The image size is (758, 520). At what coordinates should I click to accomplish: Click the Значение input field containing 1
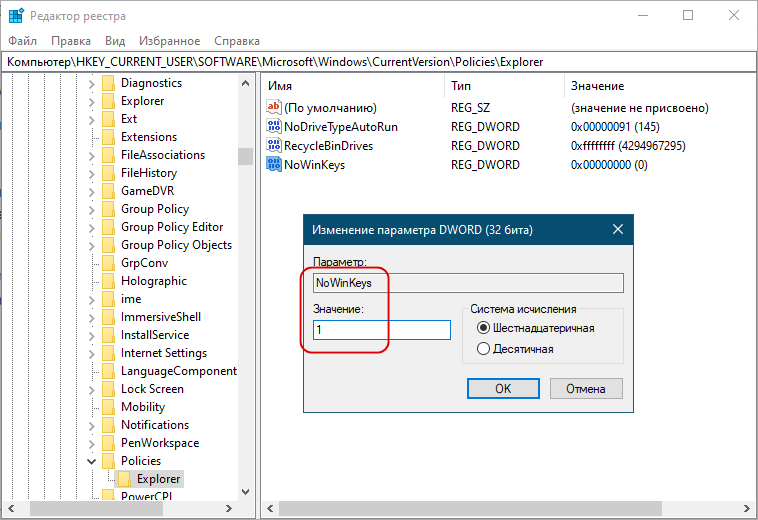(x=382, y=330)
